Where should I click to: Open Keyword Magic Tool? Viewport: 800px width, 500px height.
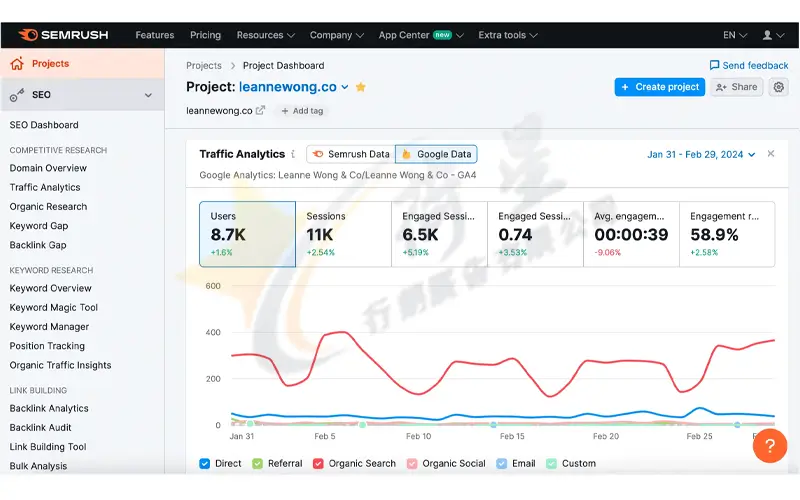[54, 308]
